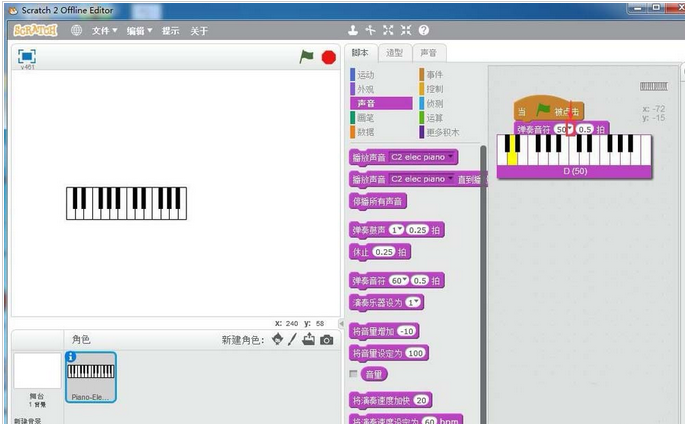Click the piano sprite on stage
The height and width of the screenshot is (424, 685).
tap(126, 203)
